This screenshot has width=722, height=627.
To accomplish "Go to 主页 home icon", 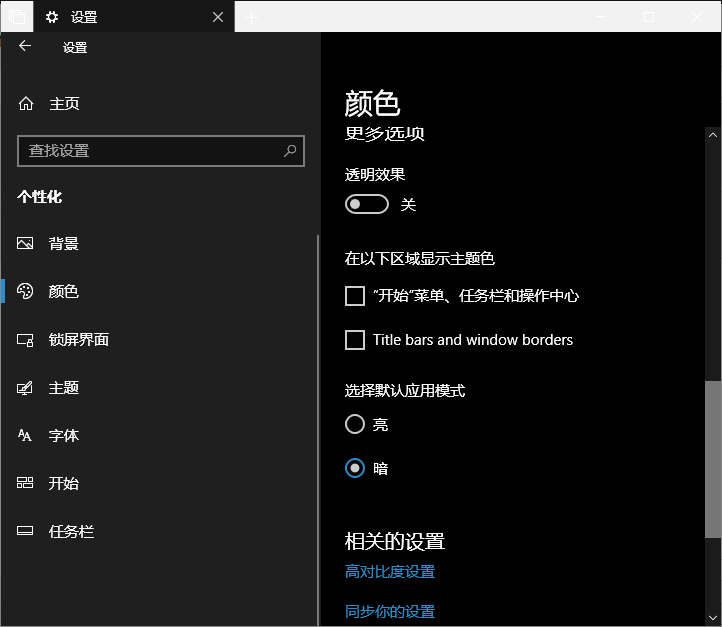I will point(26,104).
